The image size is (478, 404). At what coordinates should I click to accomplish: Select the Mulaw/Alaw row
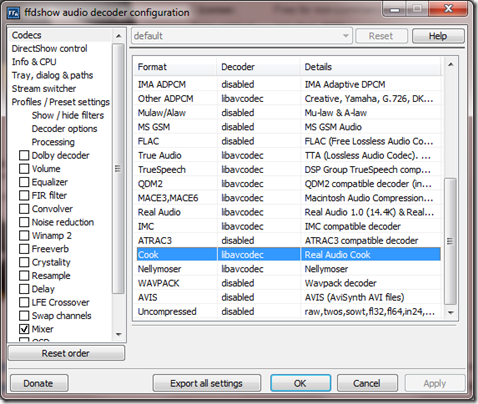tap(289, 113)
